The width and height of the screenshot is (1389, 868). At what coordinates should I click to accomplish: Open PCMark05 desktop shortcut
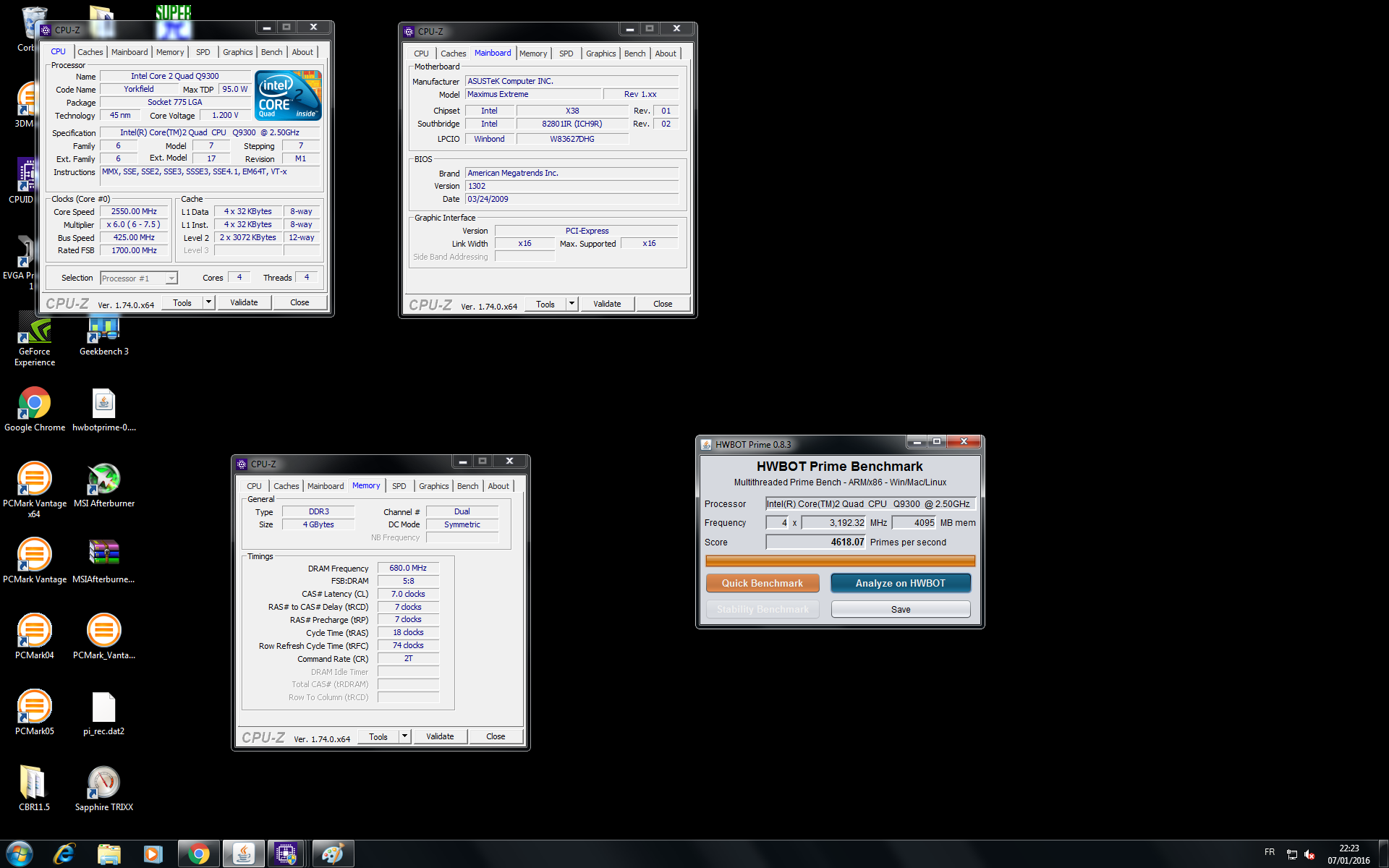tap(35, 713)
